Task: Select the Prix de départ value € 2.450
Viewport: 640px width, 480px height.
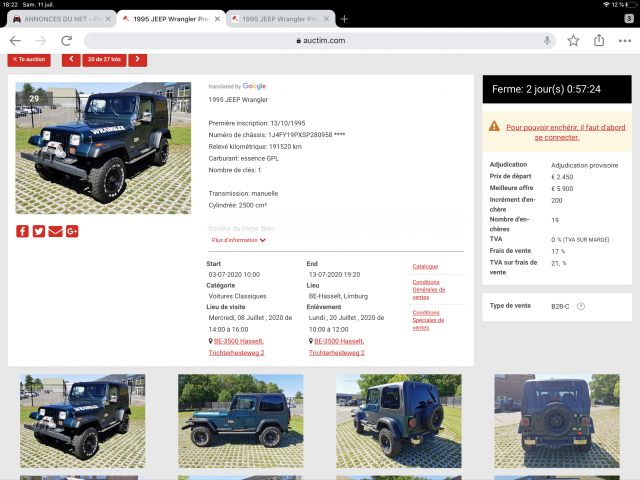Action: point(562,177)
